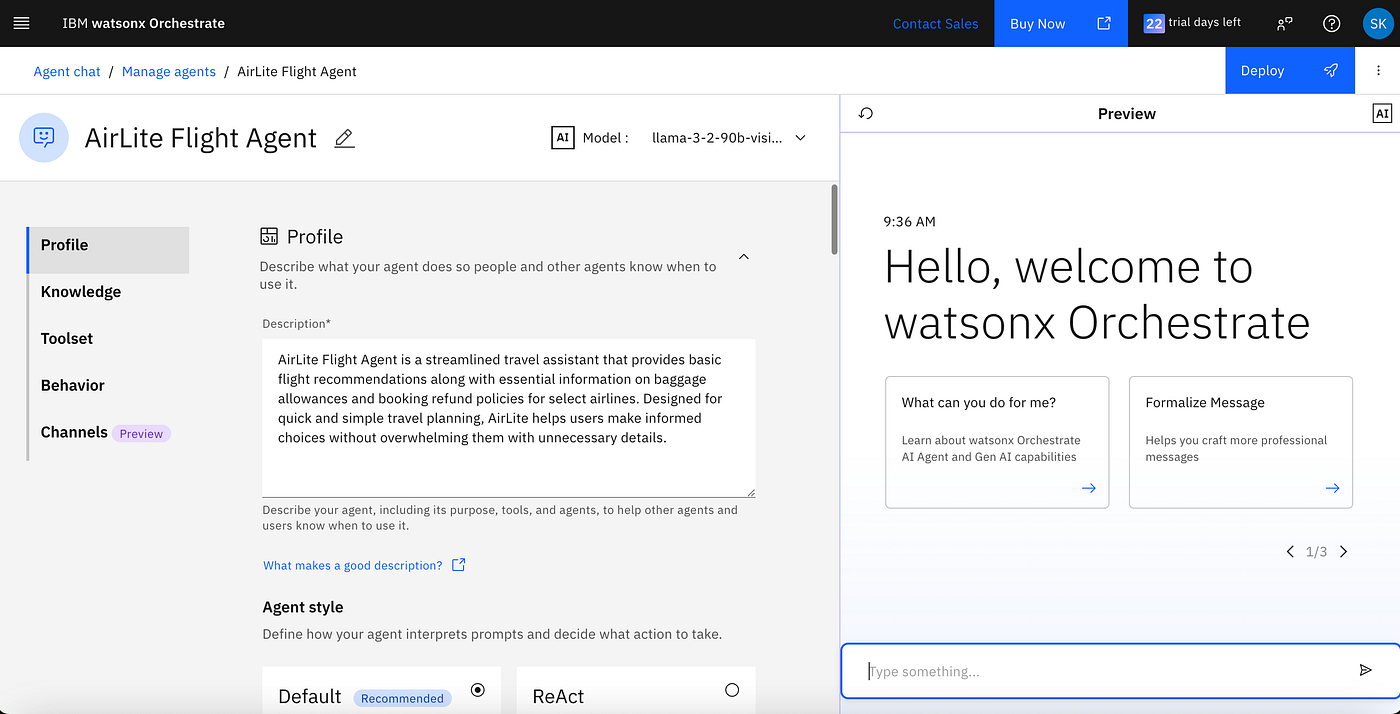The width and height of the screenshot is (1400, 714).
Task: Edit agent name with the pencil icon
Action: 344,138
